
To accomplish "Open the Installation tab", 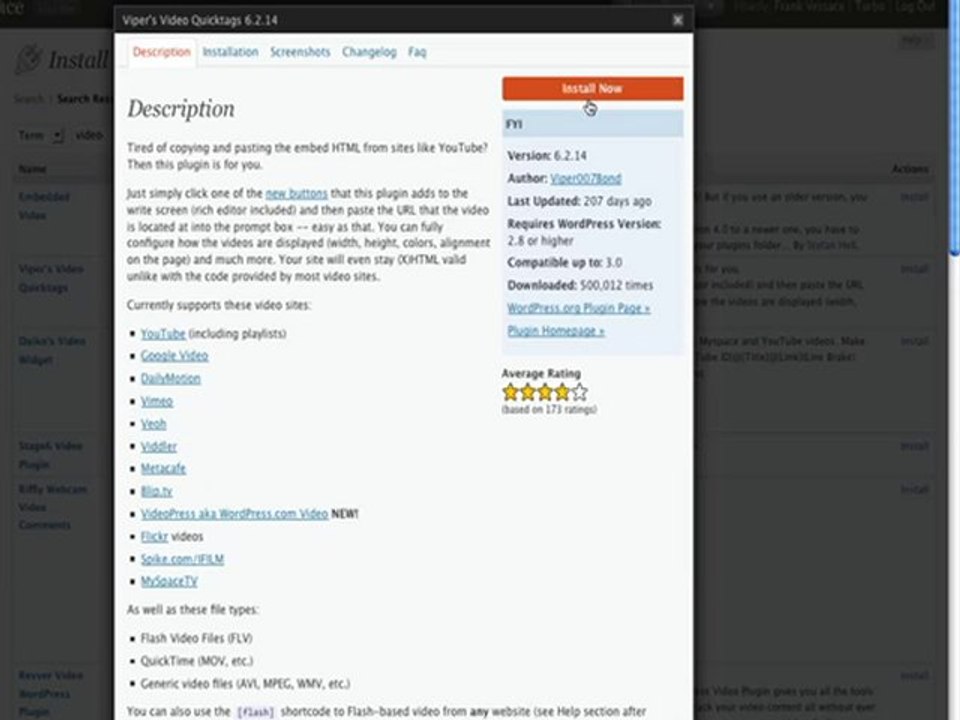I will click(230, 52).
